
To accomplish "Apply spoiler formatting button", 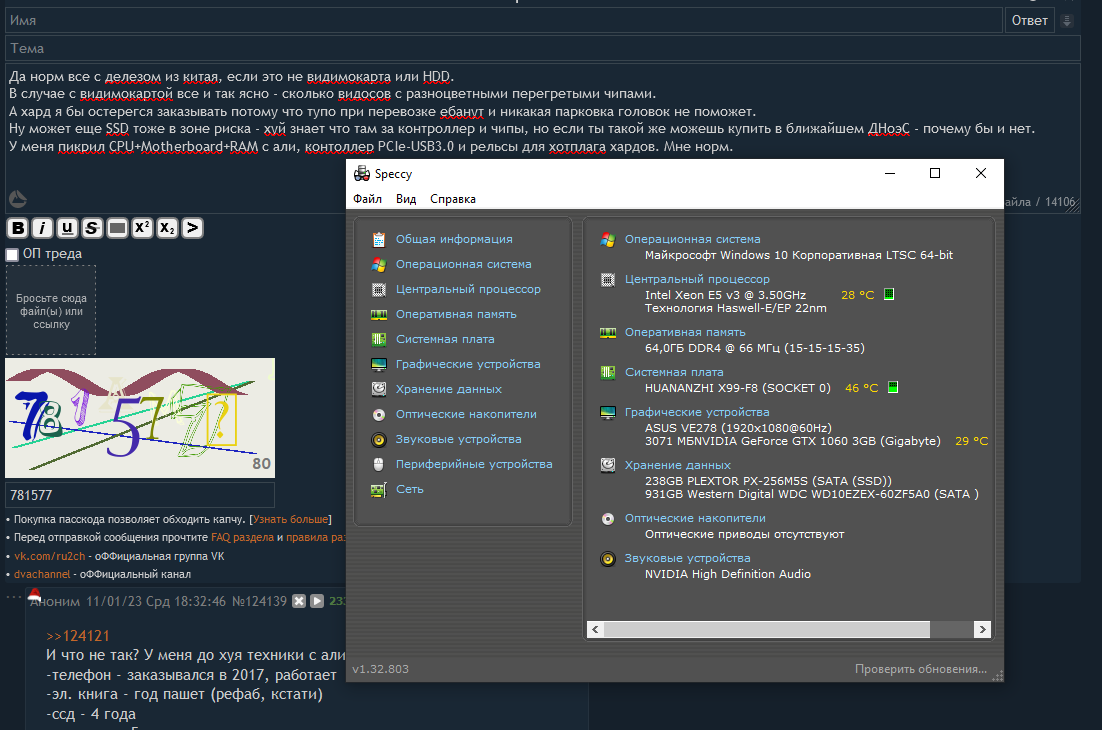I will pos(117,228).
